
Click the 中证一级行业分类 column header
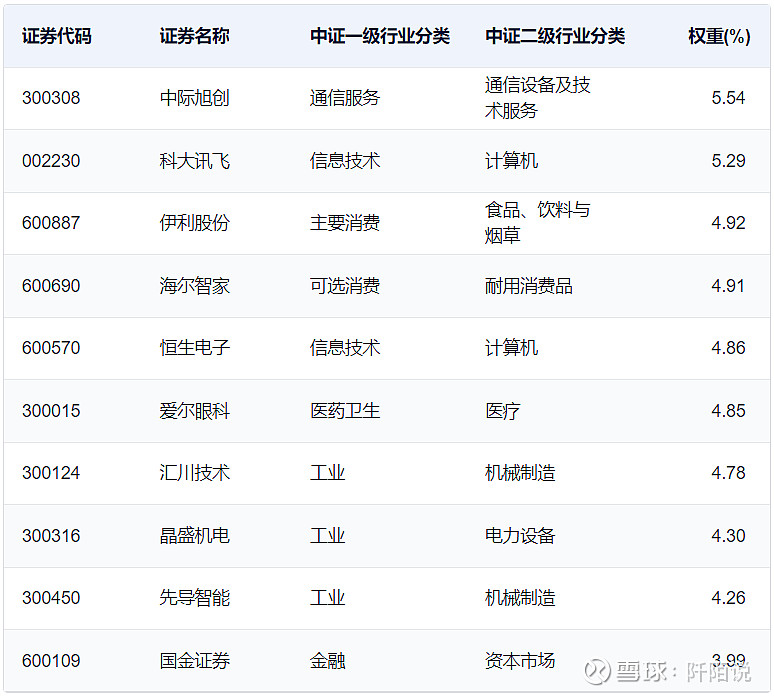[x=380, y=36]
